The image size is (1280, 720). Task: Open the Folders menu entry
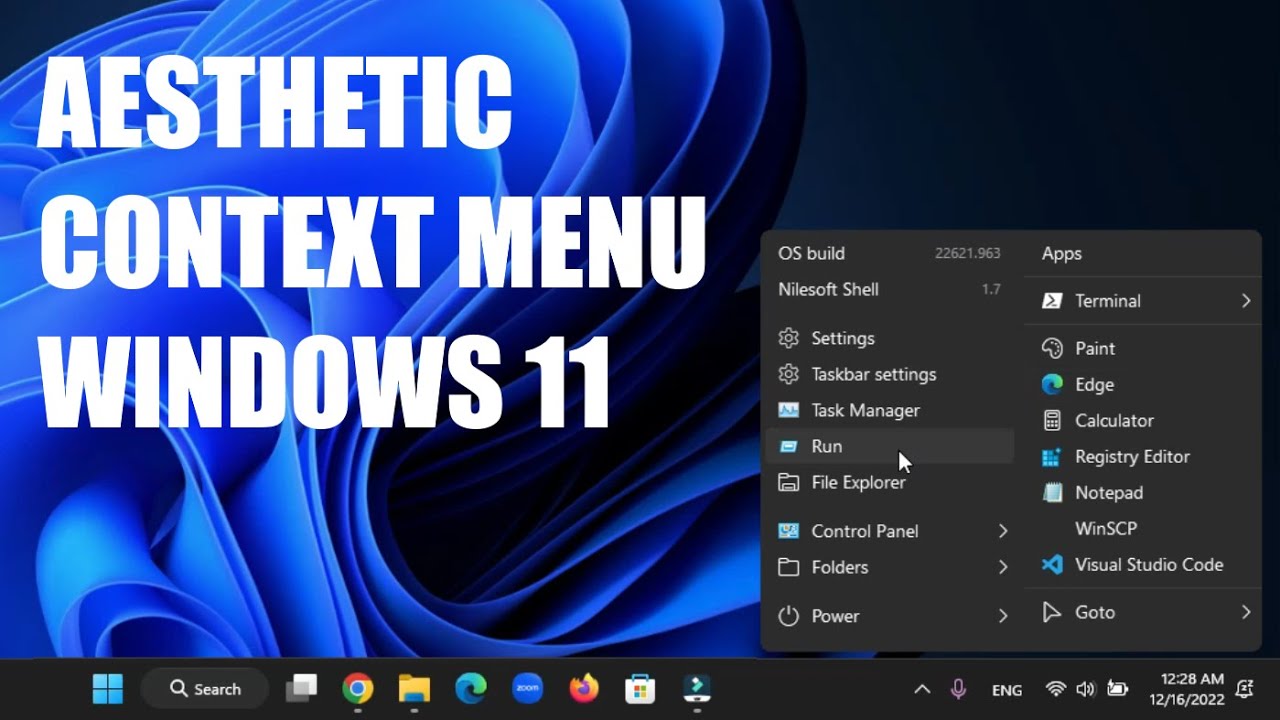point(890,567)
